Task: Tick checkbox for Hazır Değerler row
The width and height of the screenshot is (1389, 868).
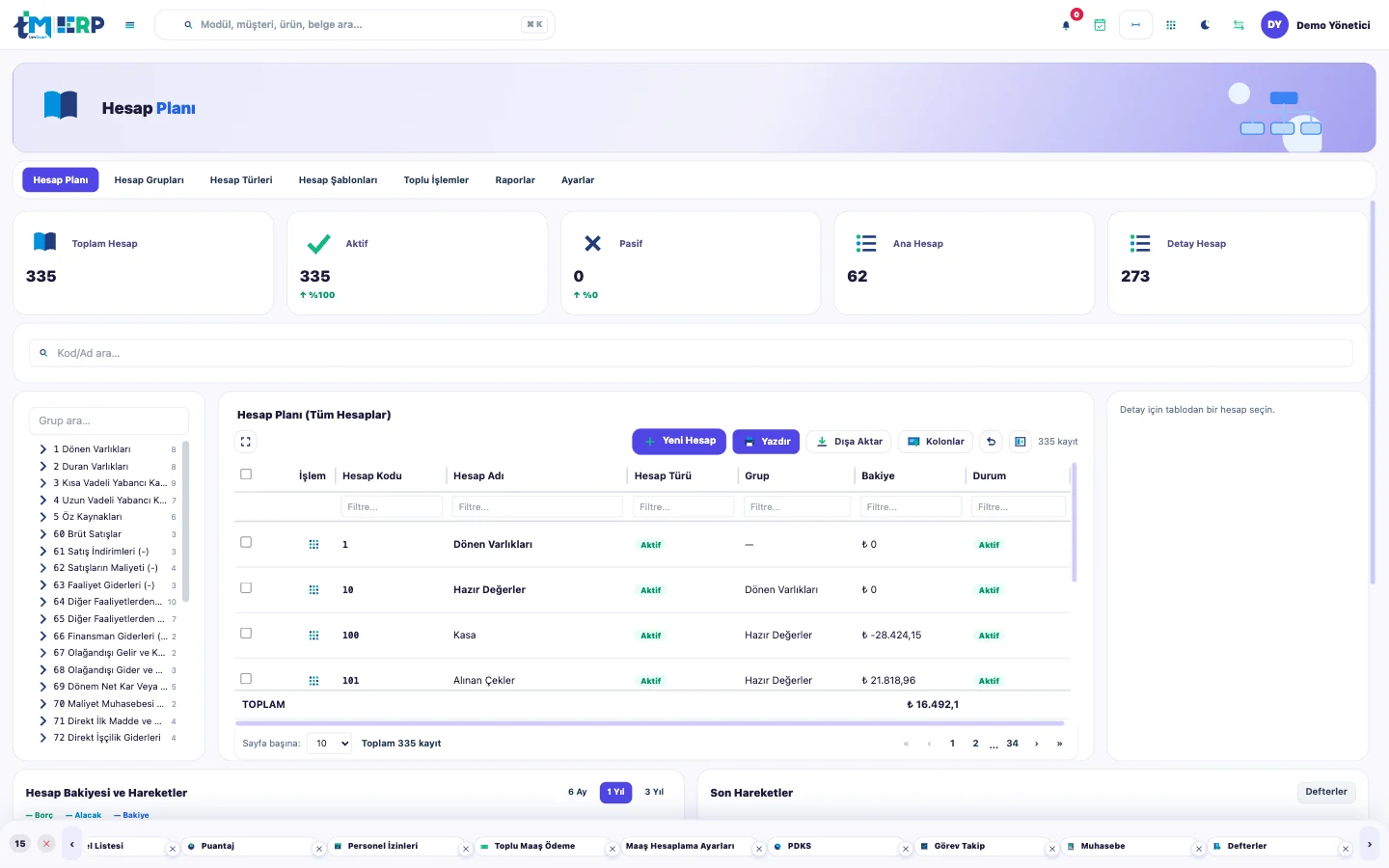Action: pyautogui.click(x=246, y=587)
